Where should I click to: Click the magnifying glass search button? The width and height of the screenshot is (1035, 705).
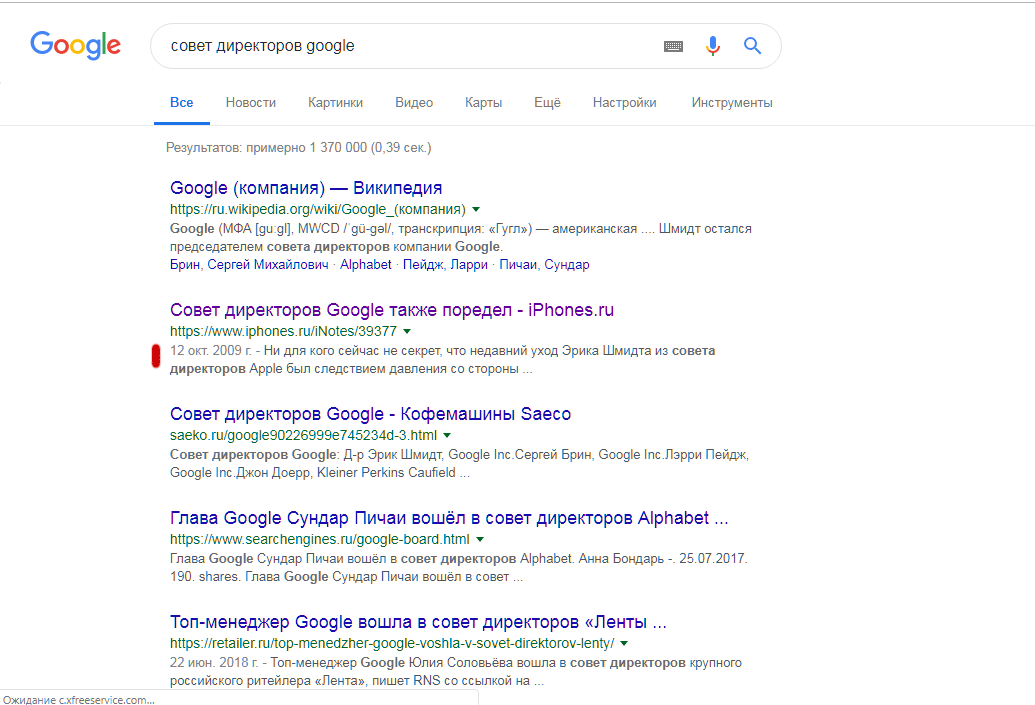(752, 46)
